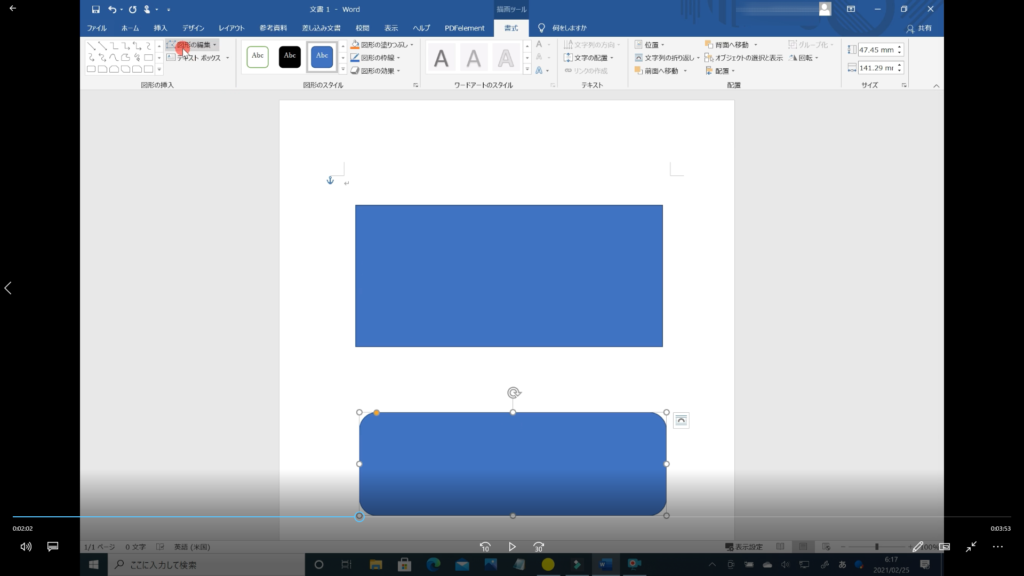The height and width of the screenshot is (576, 1024).
Task: Click the video progress bar scrubber
Action: [x=359, y=517]
